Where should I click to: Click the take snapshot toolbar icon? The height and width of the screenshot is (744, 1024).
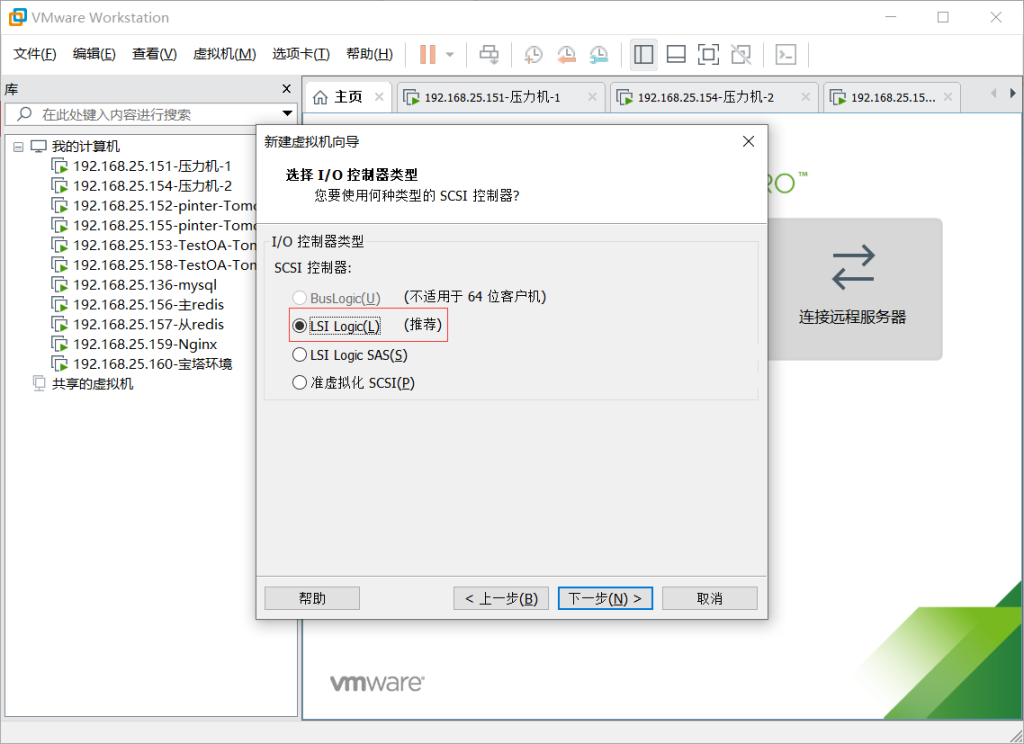point(534,54)
